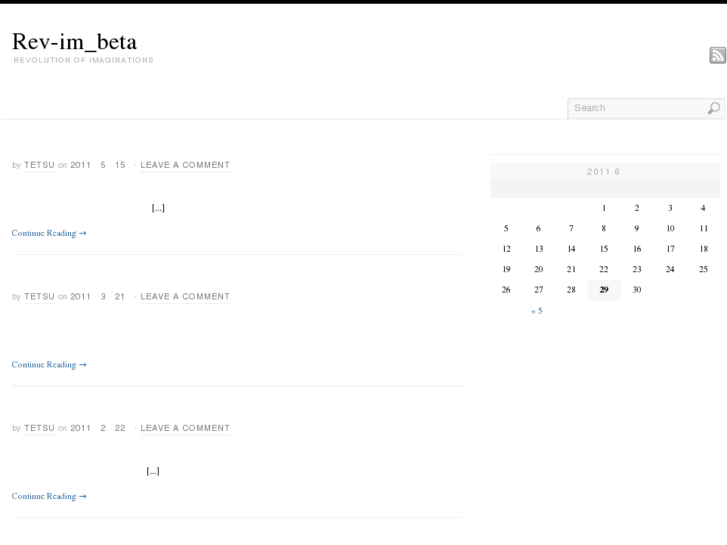Continue reading the second post
The image size is (727, 545).
pyautogui.click(x=49, y=365)
